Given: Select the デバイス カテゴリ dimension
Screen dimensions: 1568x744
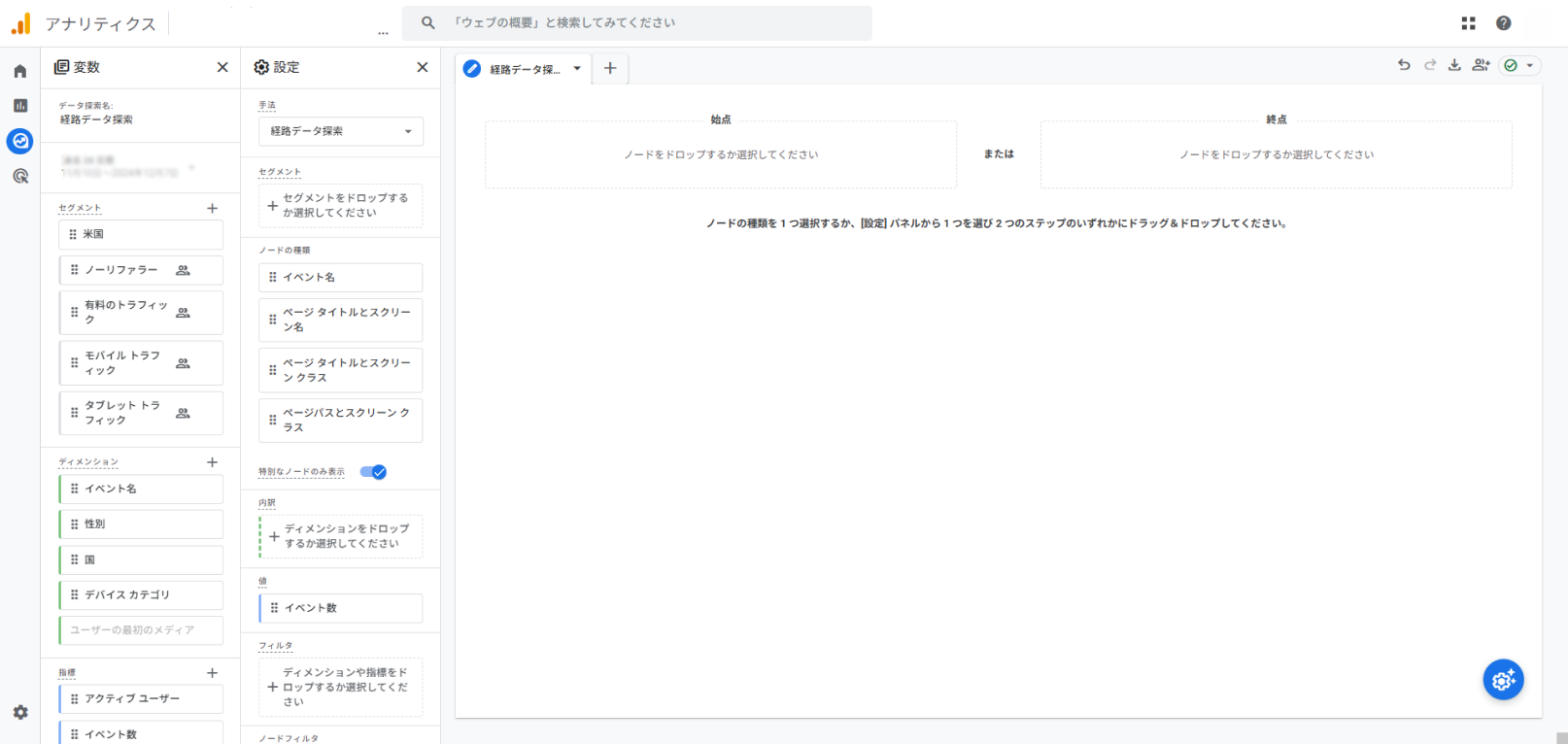Looking at the screenshot, I should (141, 594).
